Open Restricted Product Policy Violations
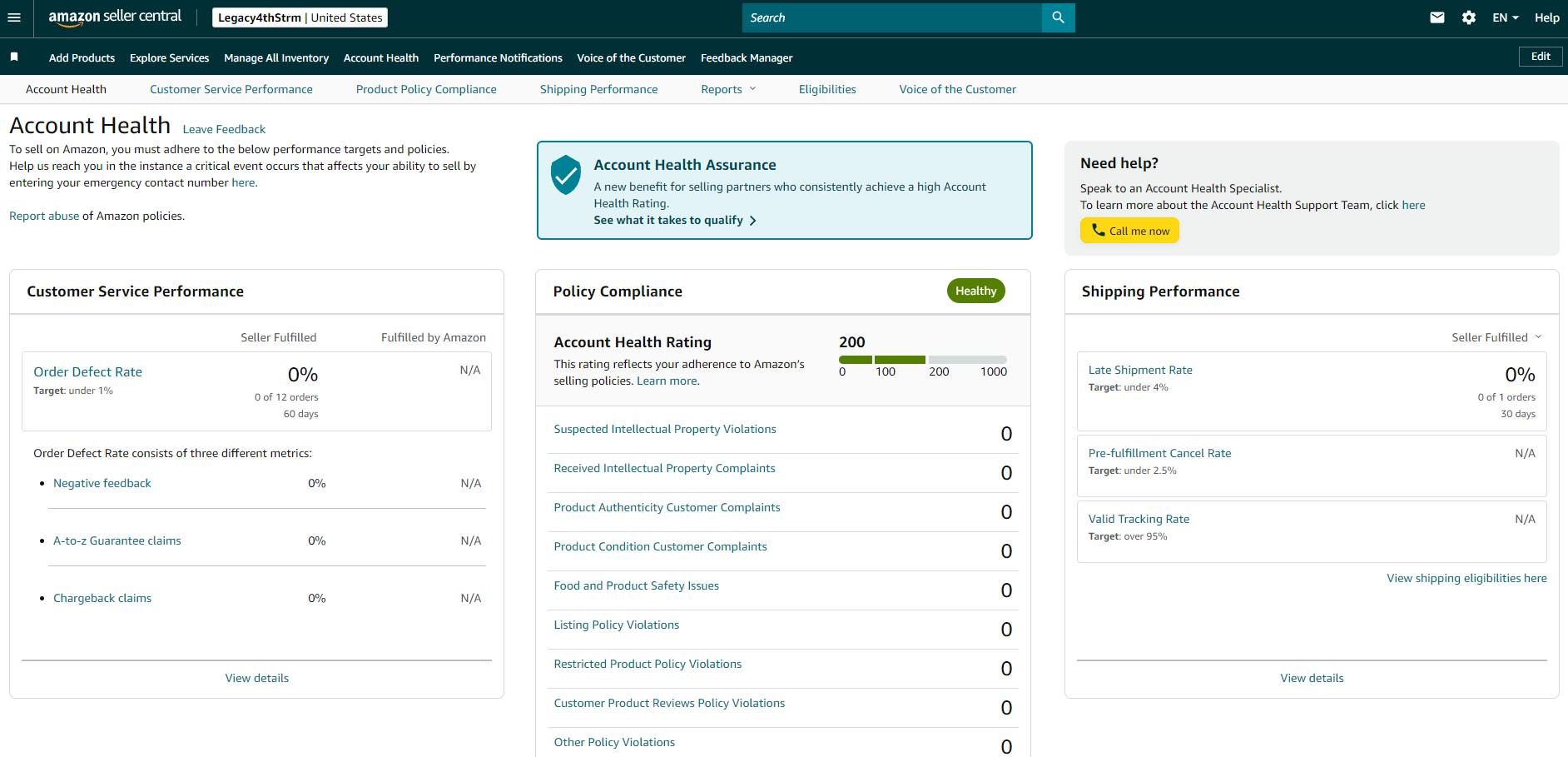This screenshot has height=757, width=1568. pyautogui.click(x=648, y=664)
